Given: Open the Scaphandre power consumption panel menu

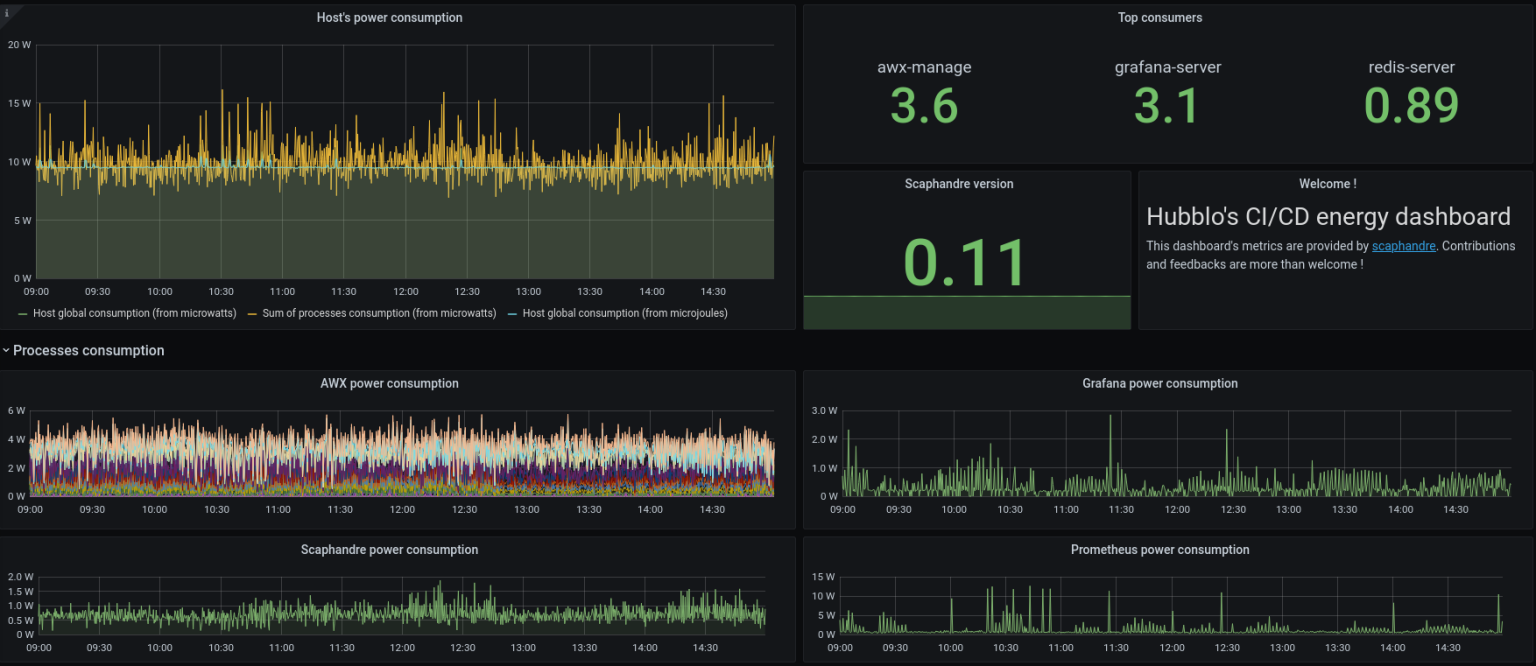Looking at the screenshot, I should (x=389, y=549).
